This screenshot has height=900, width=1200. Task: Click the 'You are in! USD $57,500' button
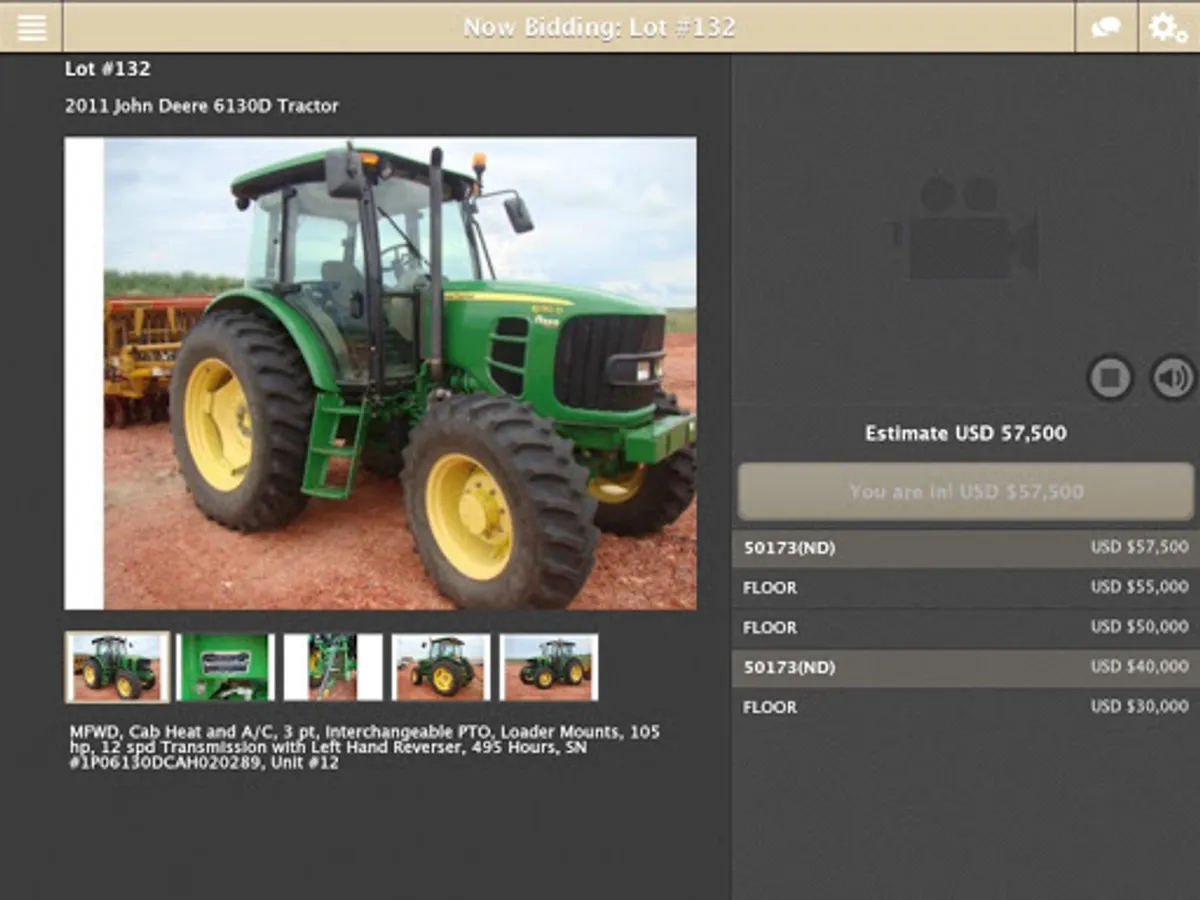(x=966, y=491)
